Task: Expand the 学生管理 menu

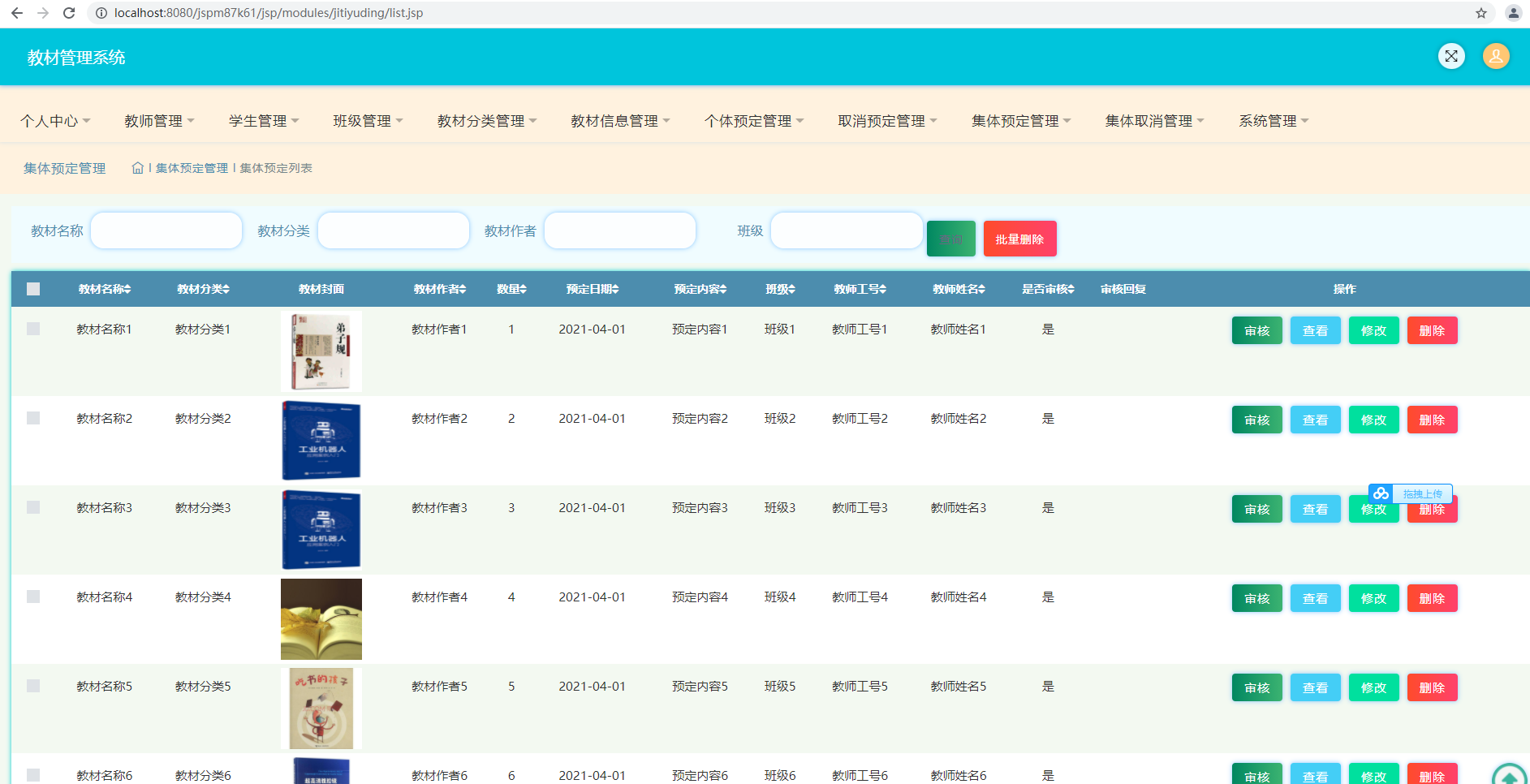Action: tap(264, 121)
